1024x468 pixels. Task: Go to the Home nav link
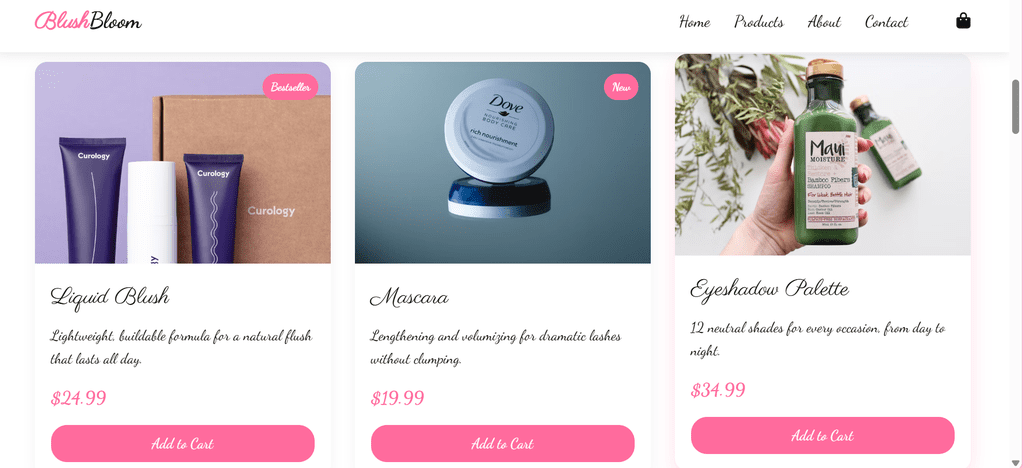point(695,22)
